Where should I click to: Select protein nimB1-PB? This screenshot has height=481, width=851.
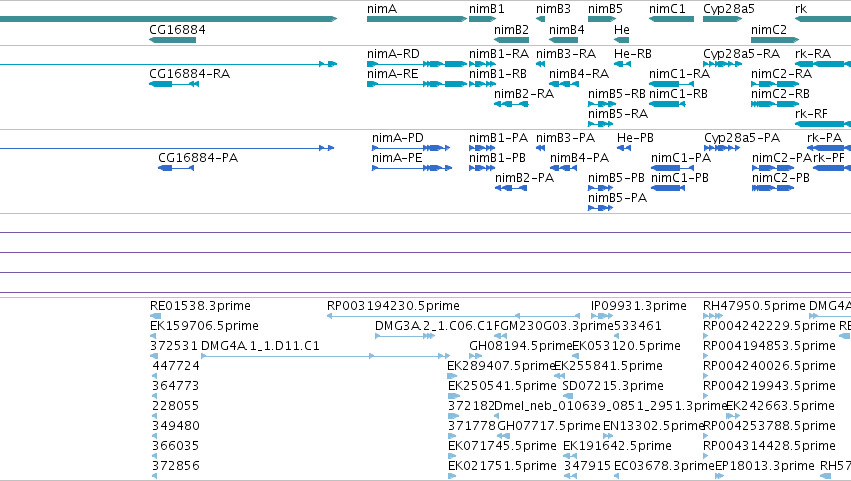(x=481, y=168)
